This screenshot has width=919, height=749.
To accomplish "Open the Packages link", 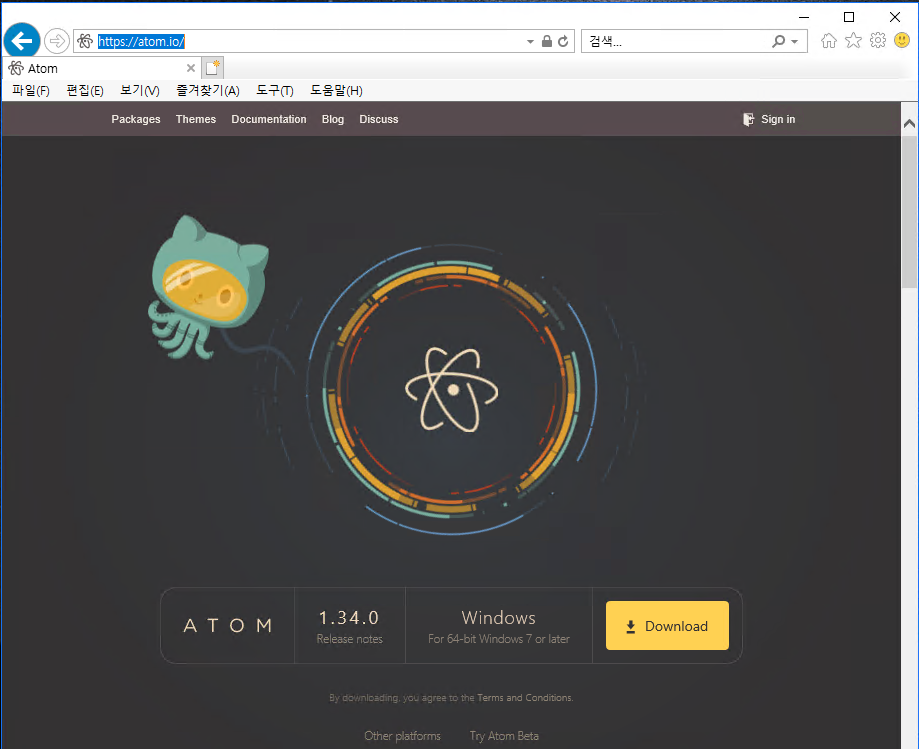I will tap(136, 119).
